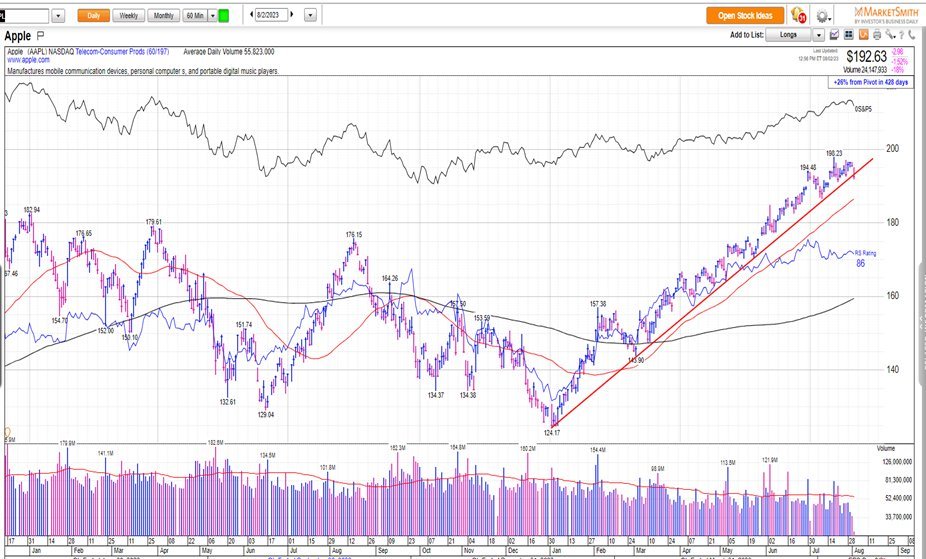
Task: Step back one date with left arrow
Action: [x=252, y=15]
